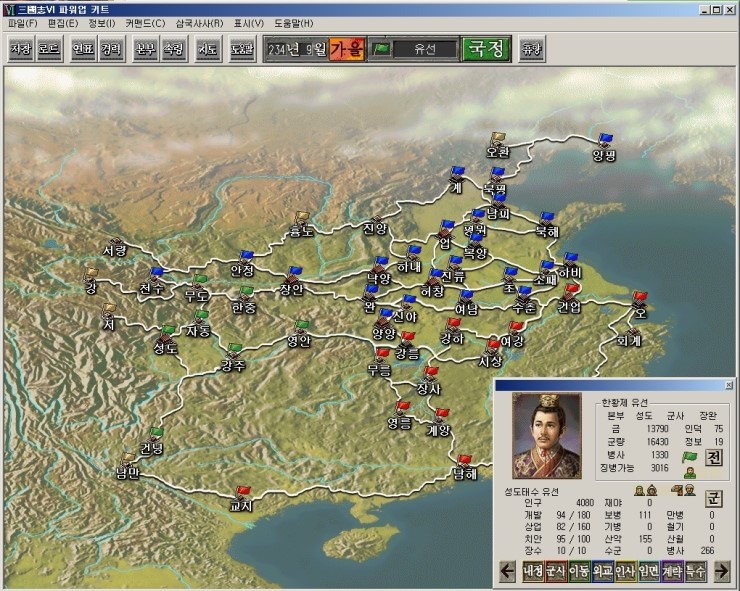
Task: Close the ruler info panel
Action: [729, 385]
